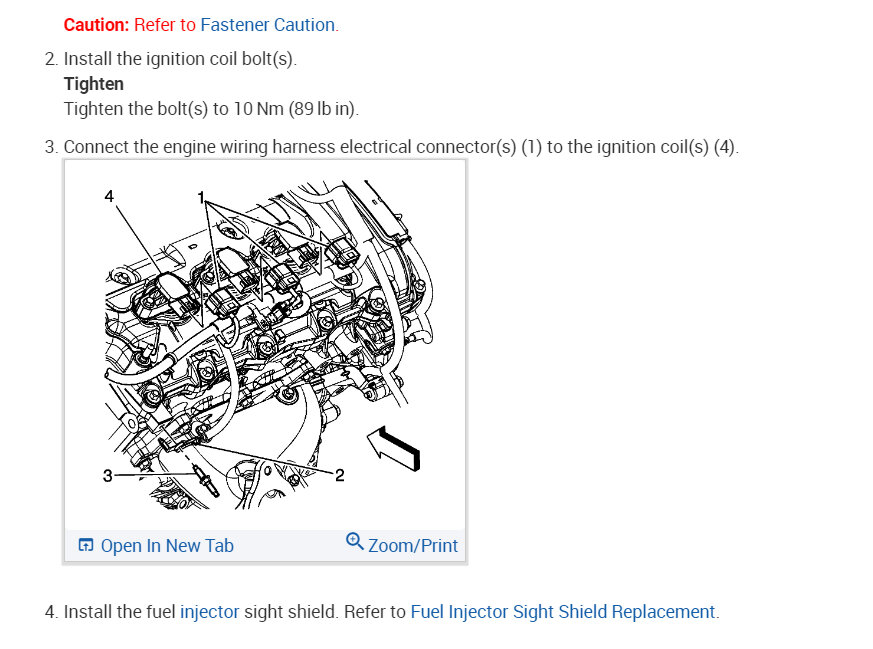The height and width of the screenshot is (649, 873).
Task: Open Fuel Injector Sight Shield Replacement link
Action: pyautogui.click(x=562, y=612)
